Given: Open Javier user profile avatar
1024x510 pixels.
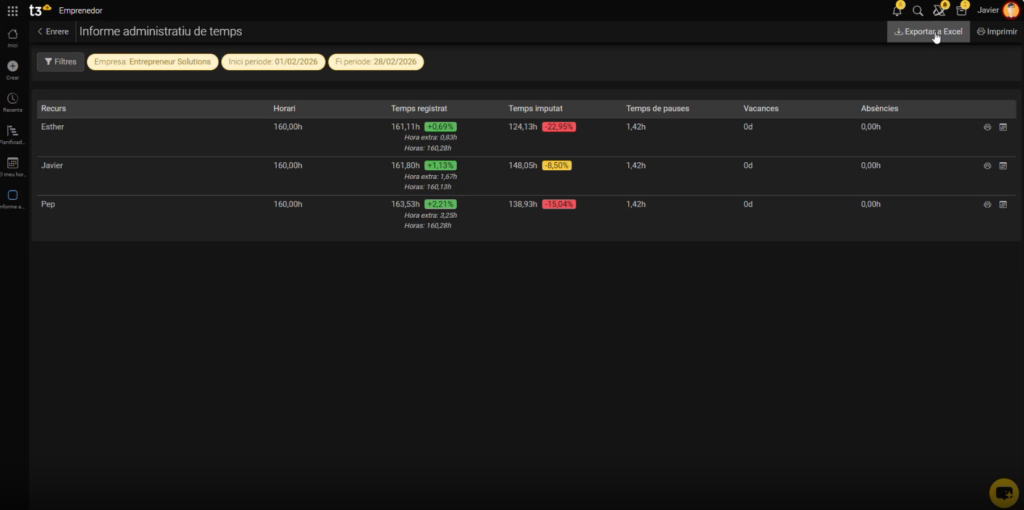Looking at the screenshot, I should 1010,11.
